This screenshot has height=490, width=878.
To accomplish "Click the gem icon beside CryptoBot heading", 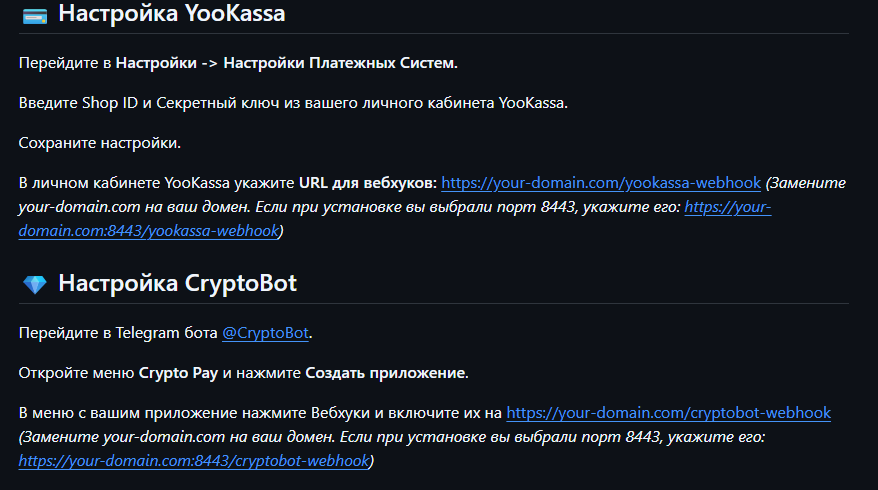I will [34, 284].
